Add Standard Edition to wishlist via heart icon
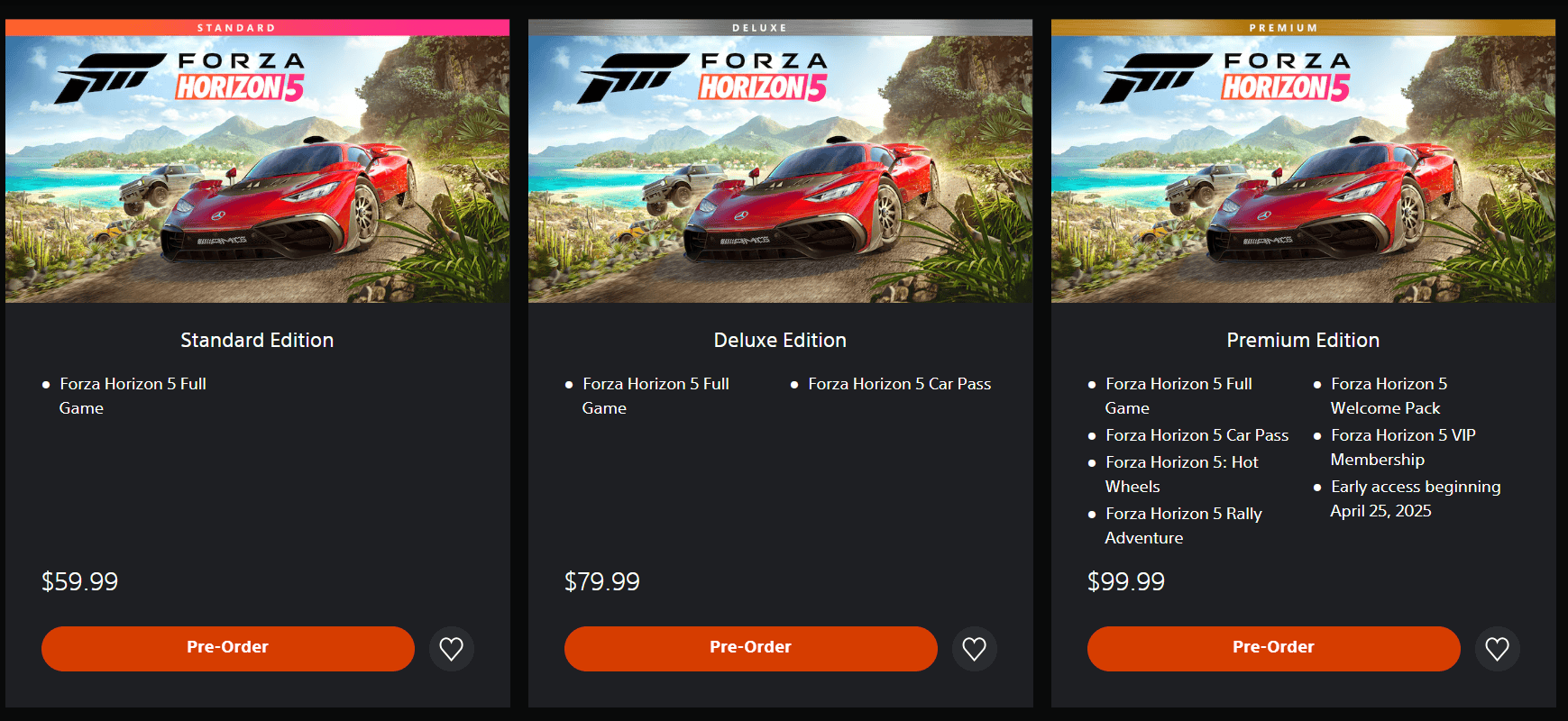 (451, 649)
